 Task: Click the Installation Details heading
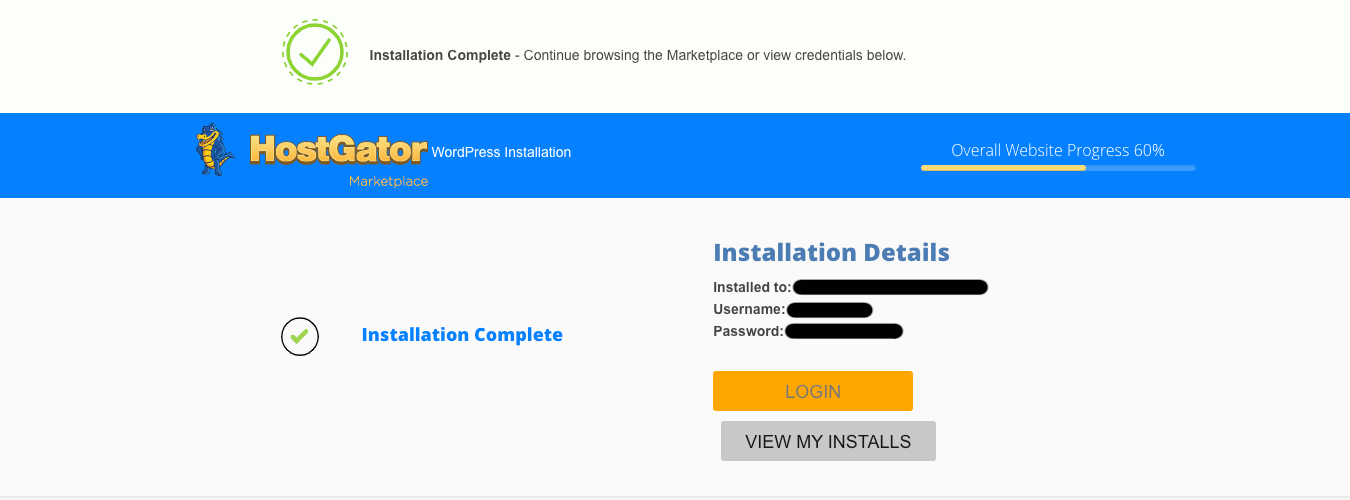(831, 252)
